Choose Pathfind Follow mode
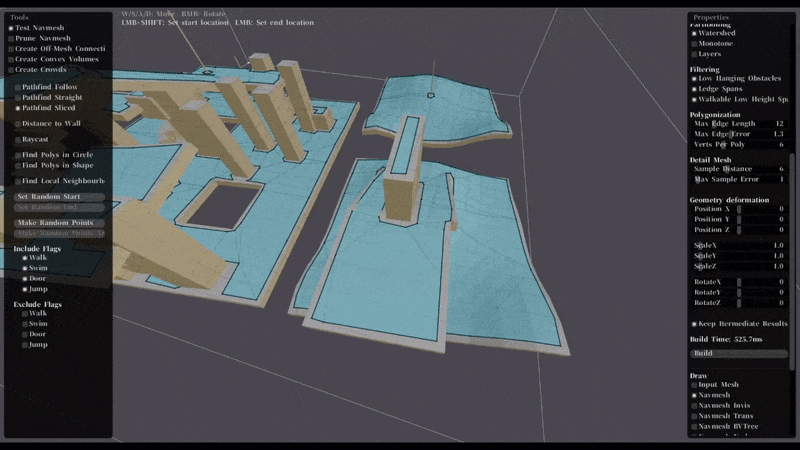This screenshot has height=450, width=800. coord(47,87)
